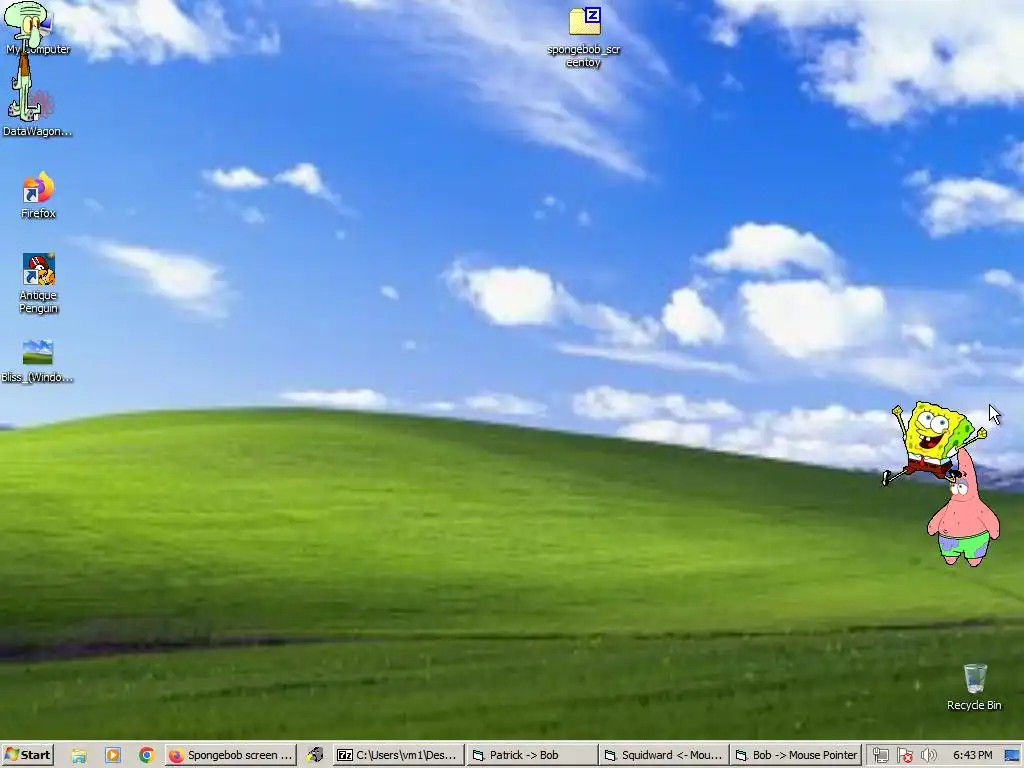Click the volume speaker tray icon
Viewport: 1024px width, 768px height.
tap(929, 756)
